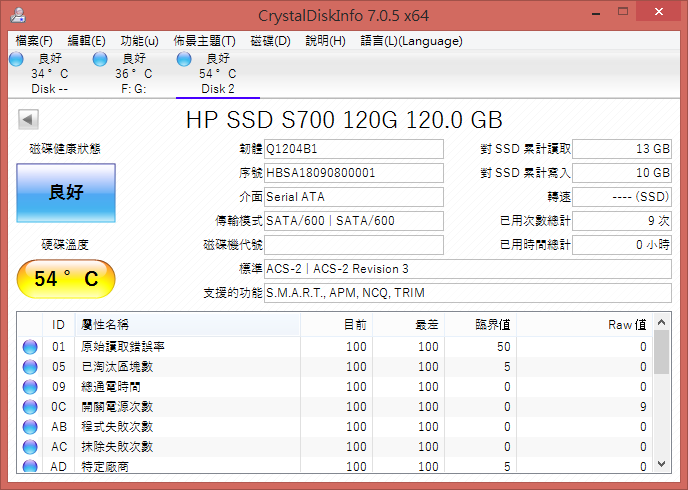Maximize the CrystalDiskInfo window
688x490 pixels.
point(623,12)
